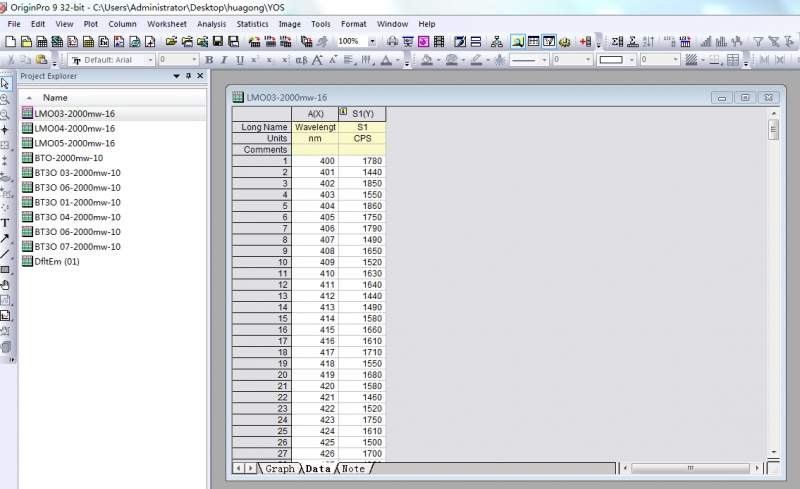Click the Increase Font Size icon
The height and width of the screenshot is (489, 800).
[x=317, y=60]
